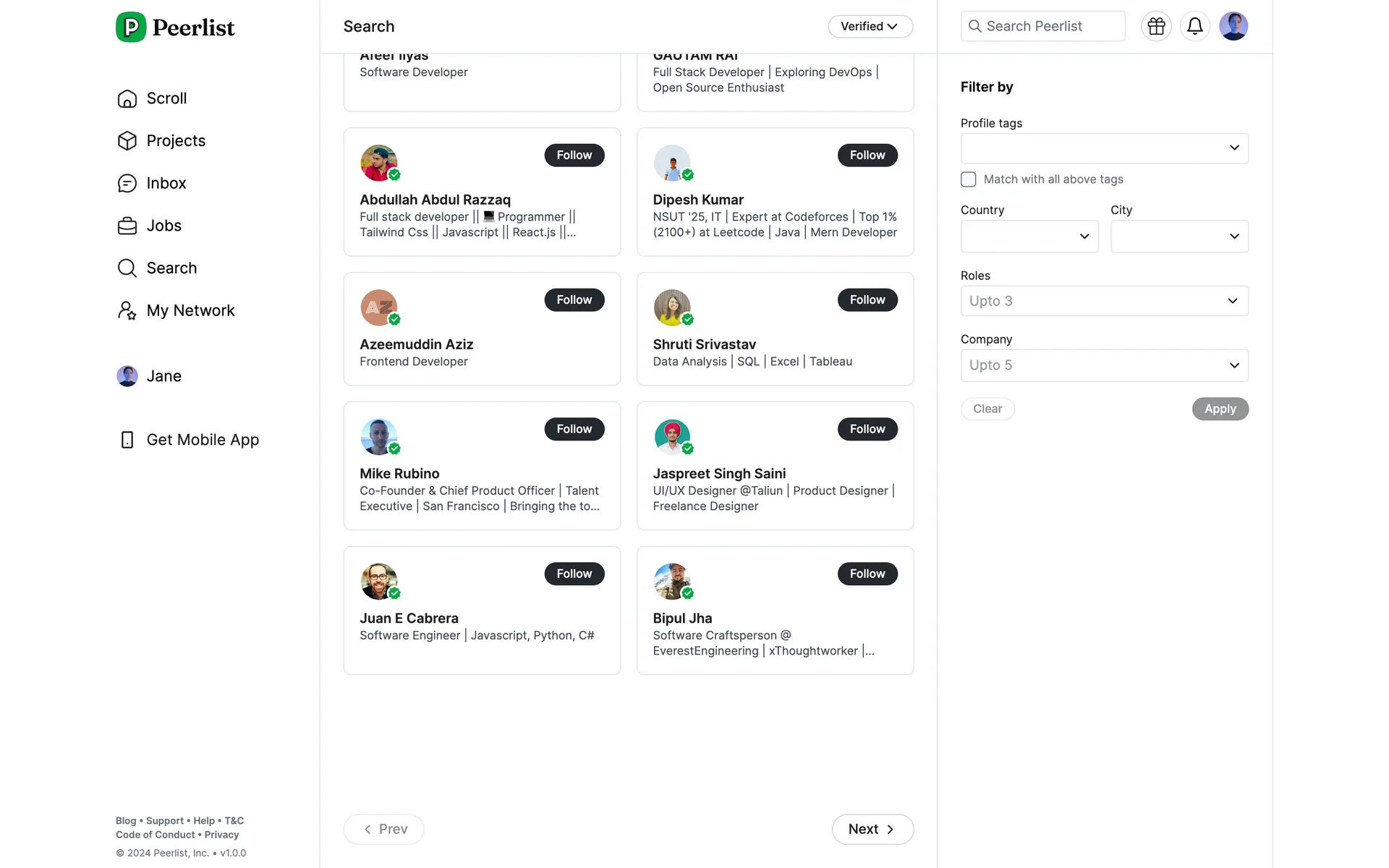Select Search in the sidebar menu
This screenshot has width=1389, height=868.
tap(171, 268)
